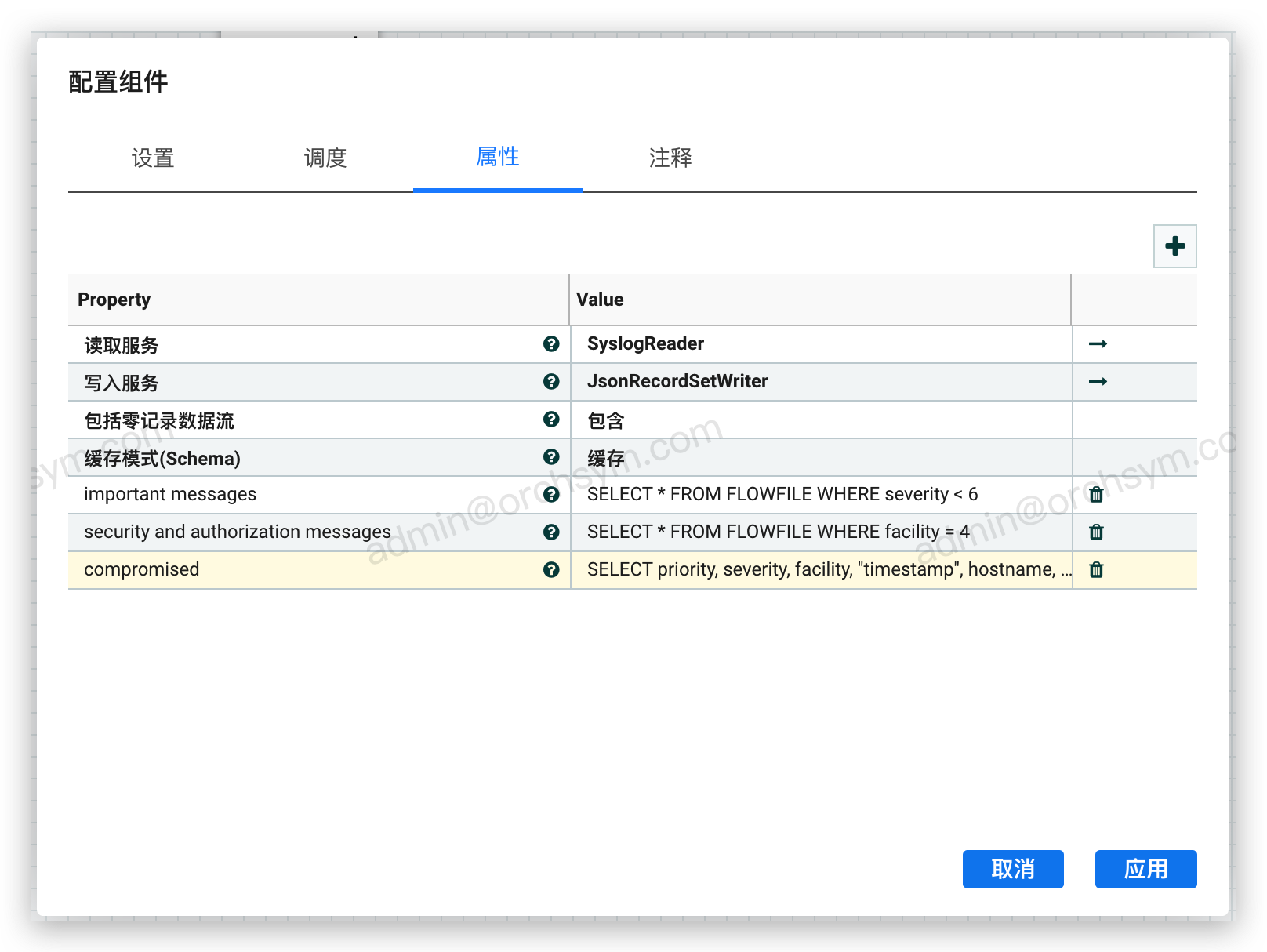Delete the important messages property
The height and width of the screenshot is (952, 1267).
point(1096,495)
